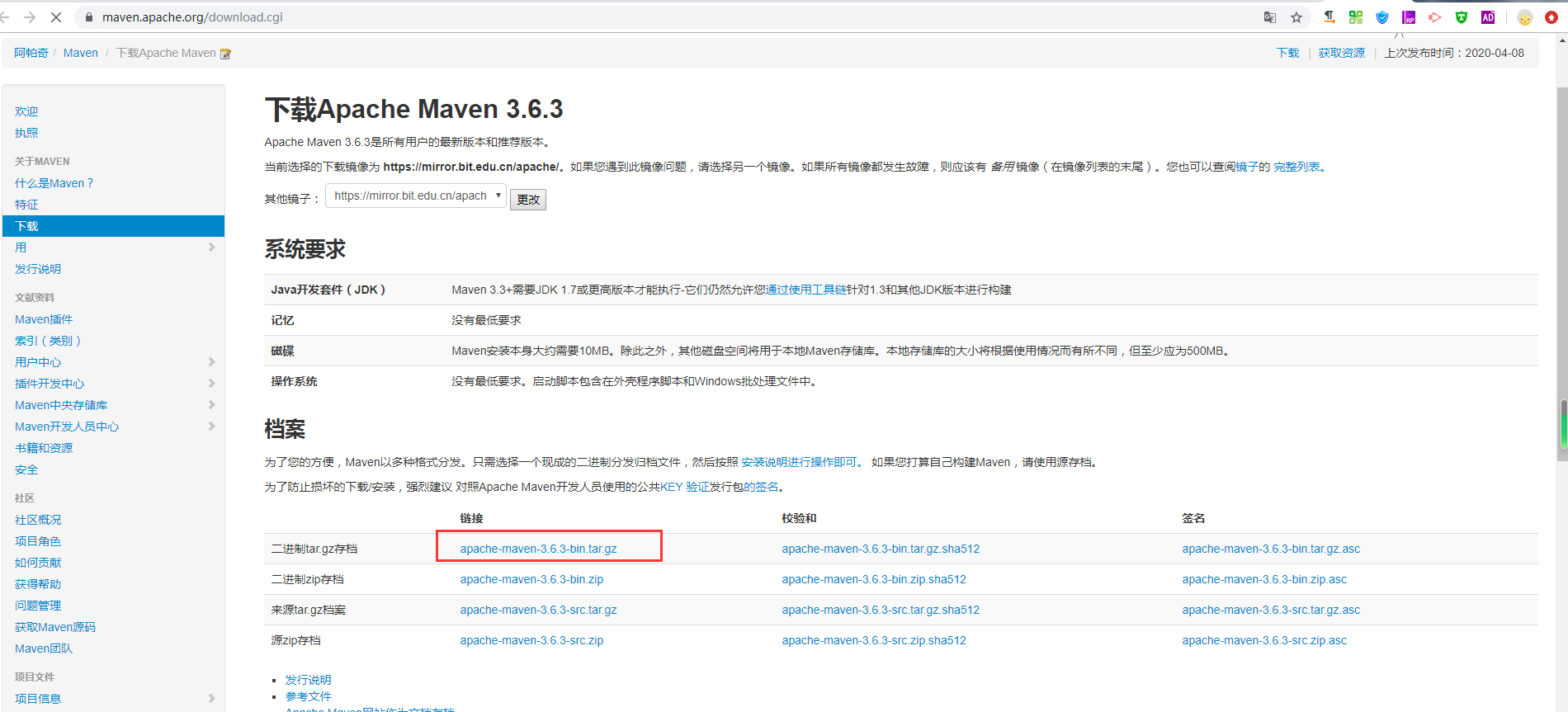Open 社区概况 in the sidebar

coord(38,520)
